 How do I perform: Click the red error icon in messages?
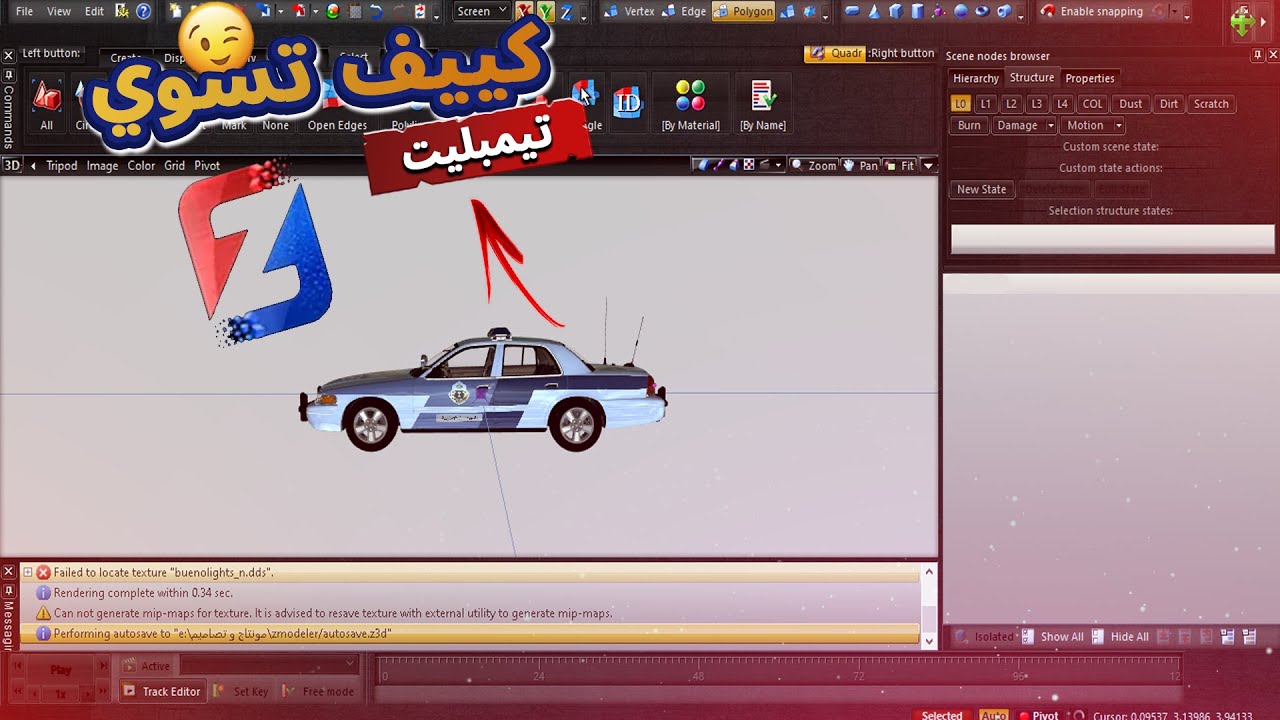click(43, 573)
